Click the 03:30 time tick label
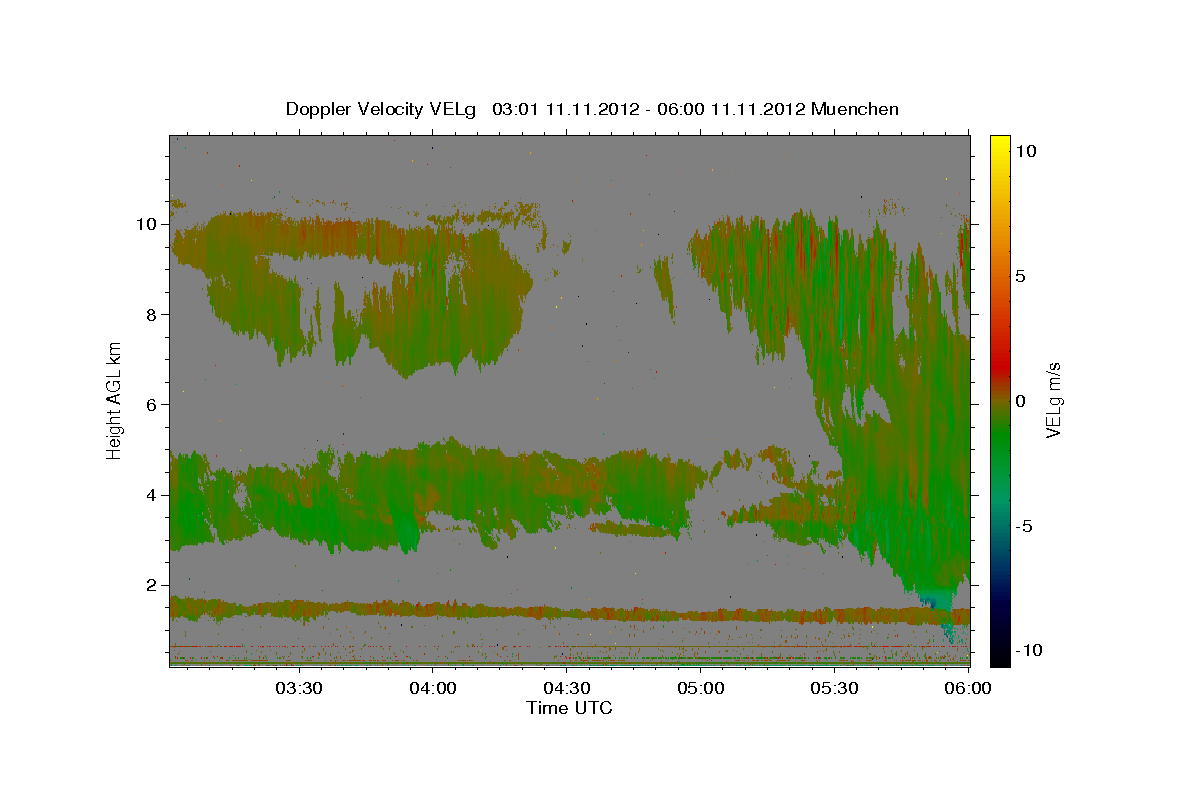This screenshot has width=1200, height=800. [299, 688]
